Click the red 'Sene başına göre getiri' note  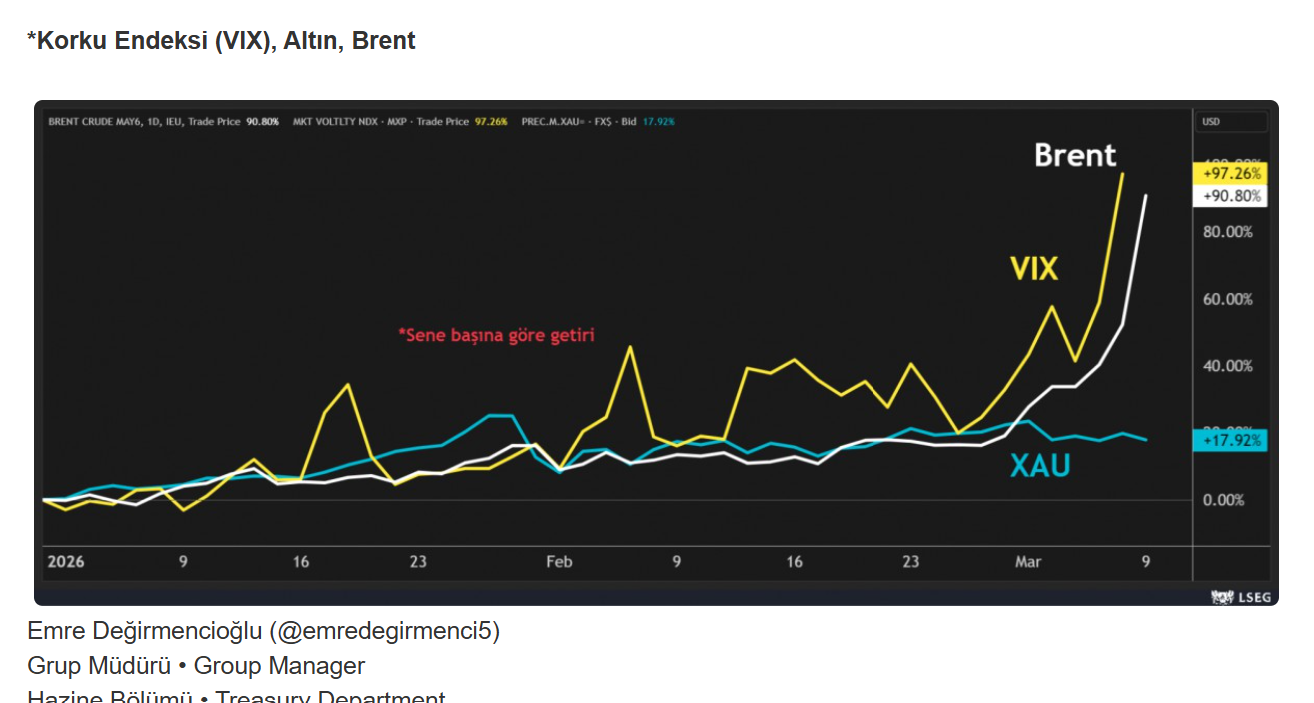pyautogui.click(x=496, y=335)
